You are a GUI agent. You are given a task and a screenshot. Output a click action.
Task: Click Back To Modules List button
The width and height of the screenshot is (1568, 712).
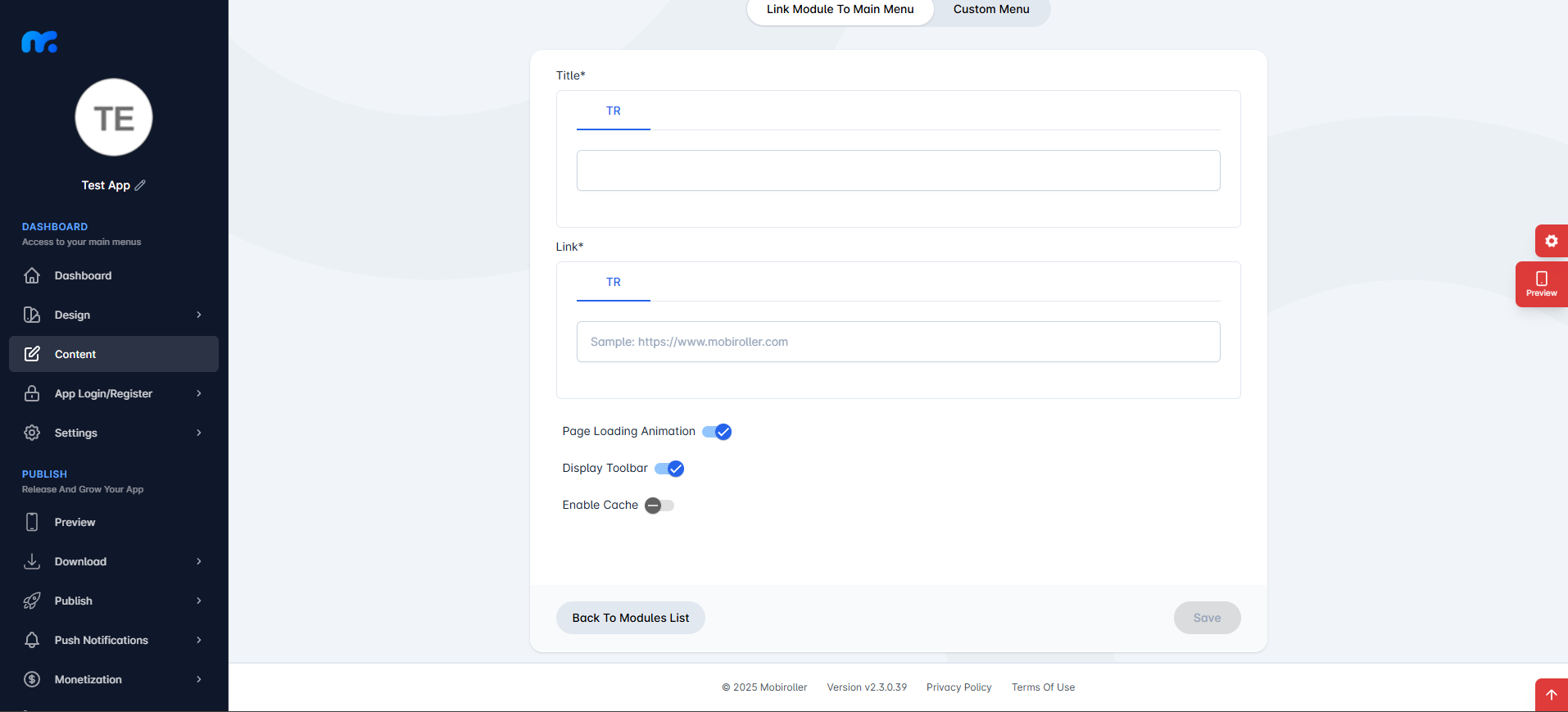[x=631, y=618]
